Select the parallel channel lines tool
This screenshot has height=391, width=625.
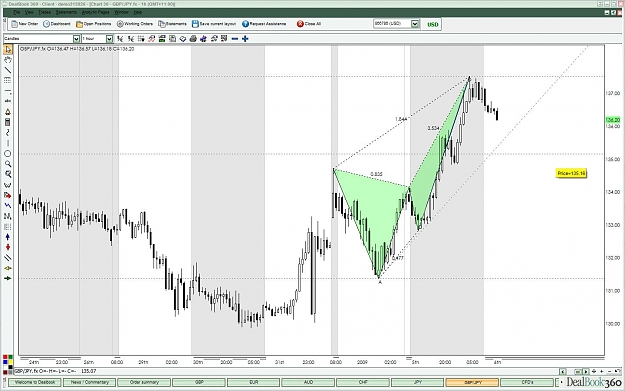click(8, 258)
